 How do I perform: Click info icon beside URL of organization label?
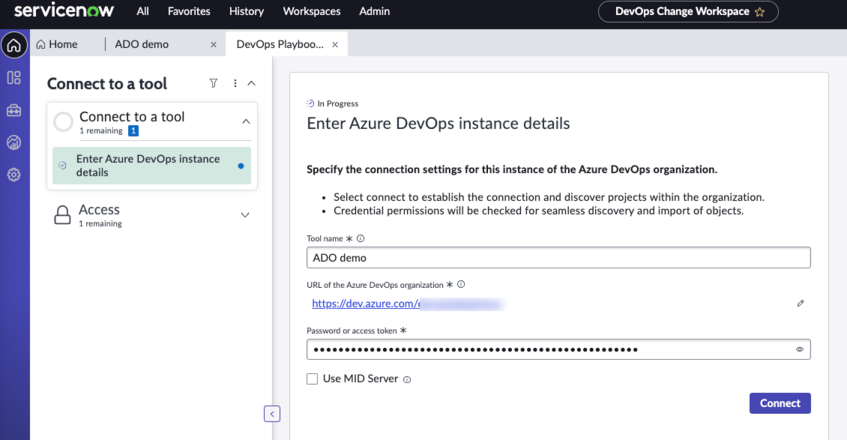(461, 285)
